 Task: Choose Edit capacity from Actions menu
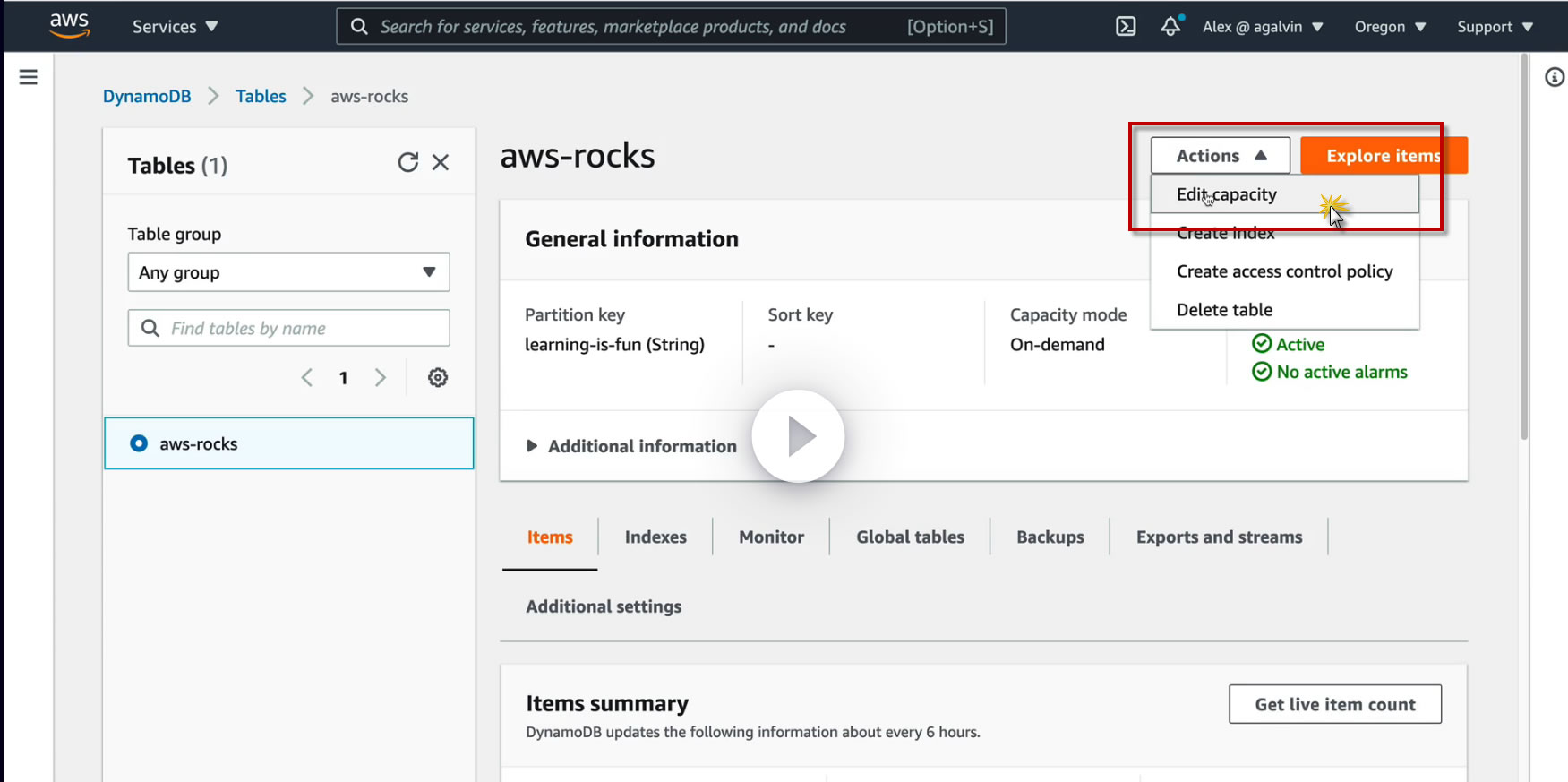point(1227,194)
